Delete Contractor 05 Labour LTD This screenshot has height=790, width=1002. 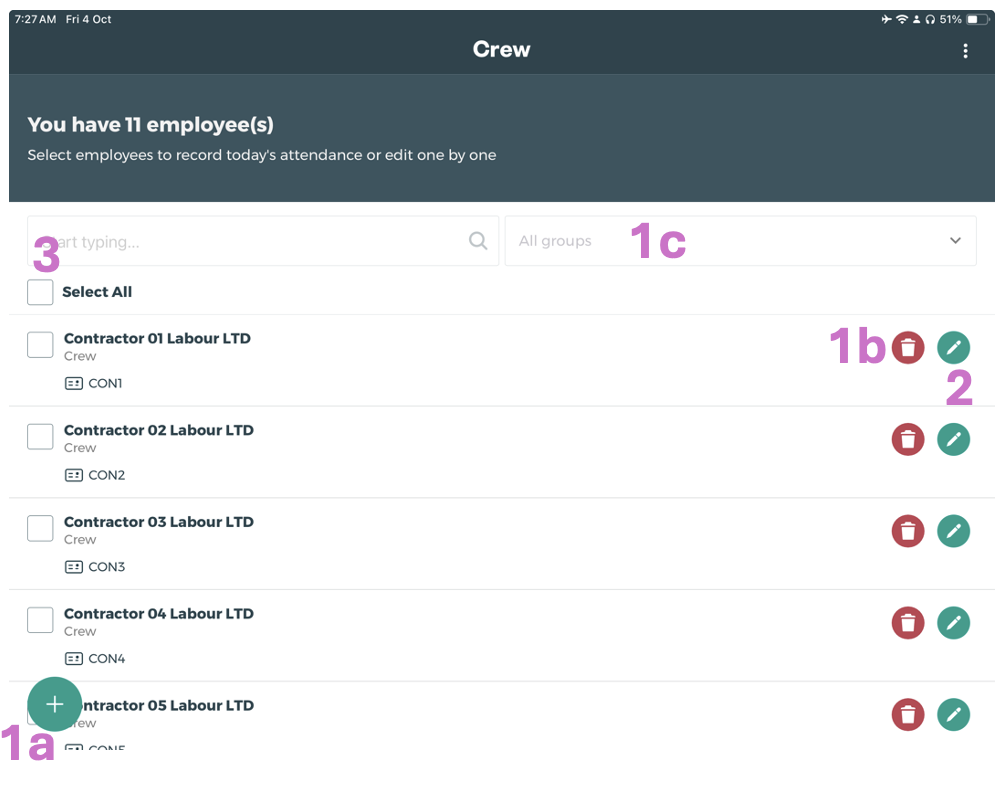908,714
